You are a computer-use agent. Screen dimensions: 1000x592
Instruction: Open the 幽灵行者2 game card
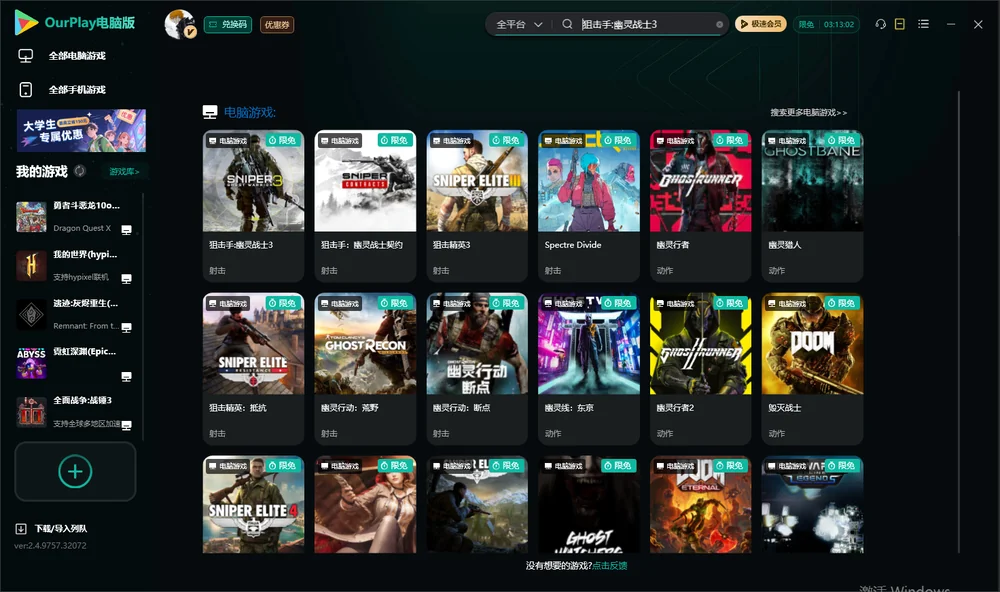pyautogui.click(x=700, y=369)
